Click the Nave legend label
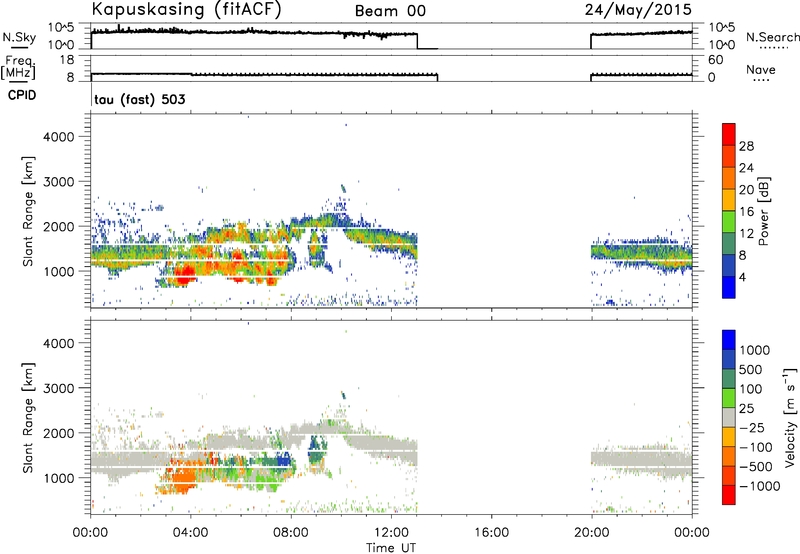800x554 pixels. point(761,70)
